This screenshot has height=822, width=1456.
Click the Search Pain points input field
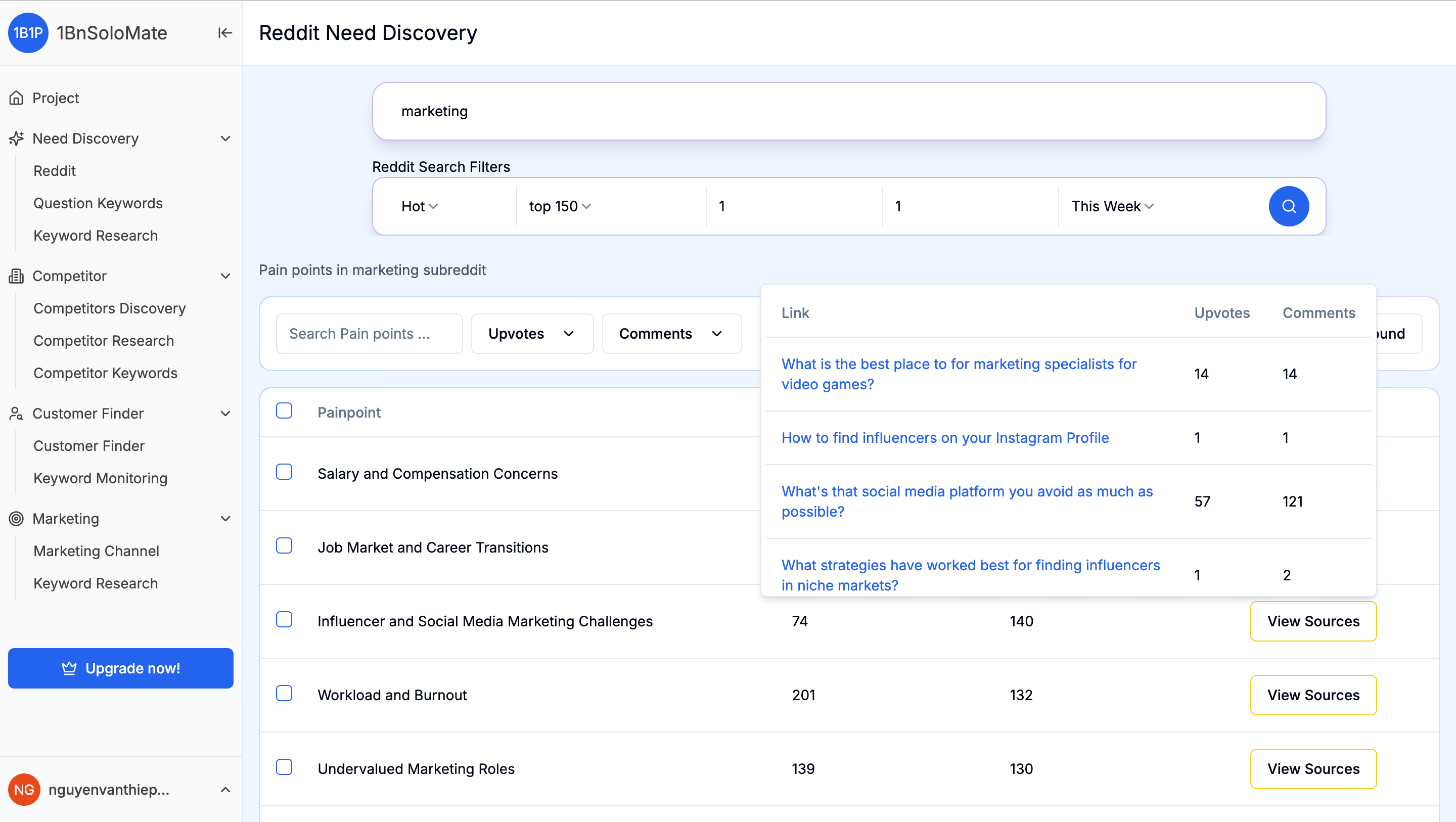pyautogui.click(x=369, y=334)
